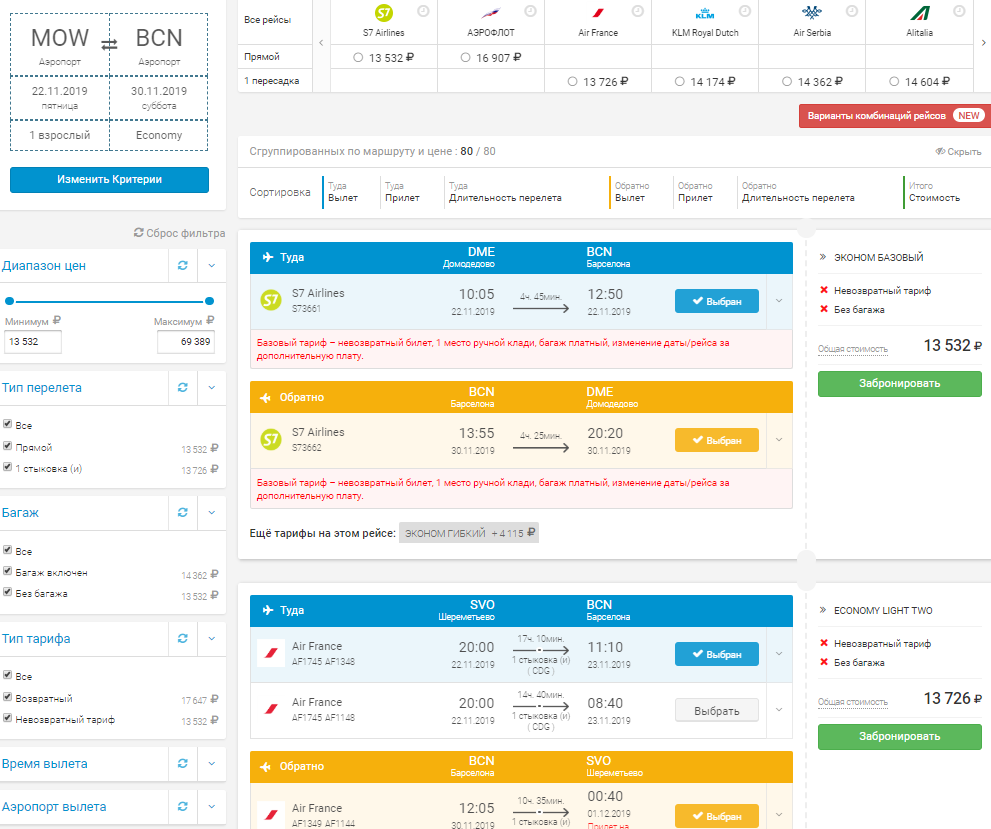Click the Aeroflot logo in the price matrix
The image size is (991, 829).
490,13
